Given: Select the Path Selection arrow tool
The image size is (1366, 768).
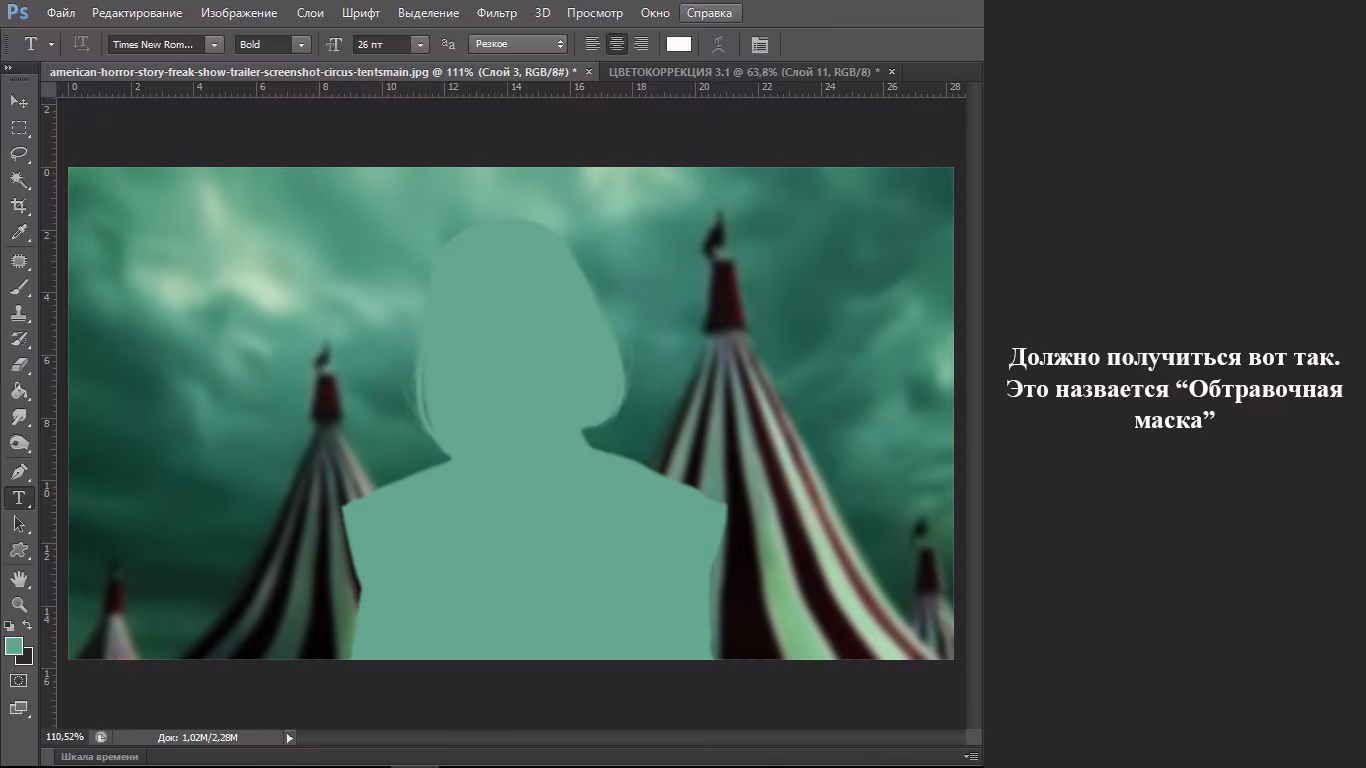Looking at the screenshot, I should tap(19, 523).
